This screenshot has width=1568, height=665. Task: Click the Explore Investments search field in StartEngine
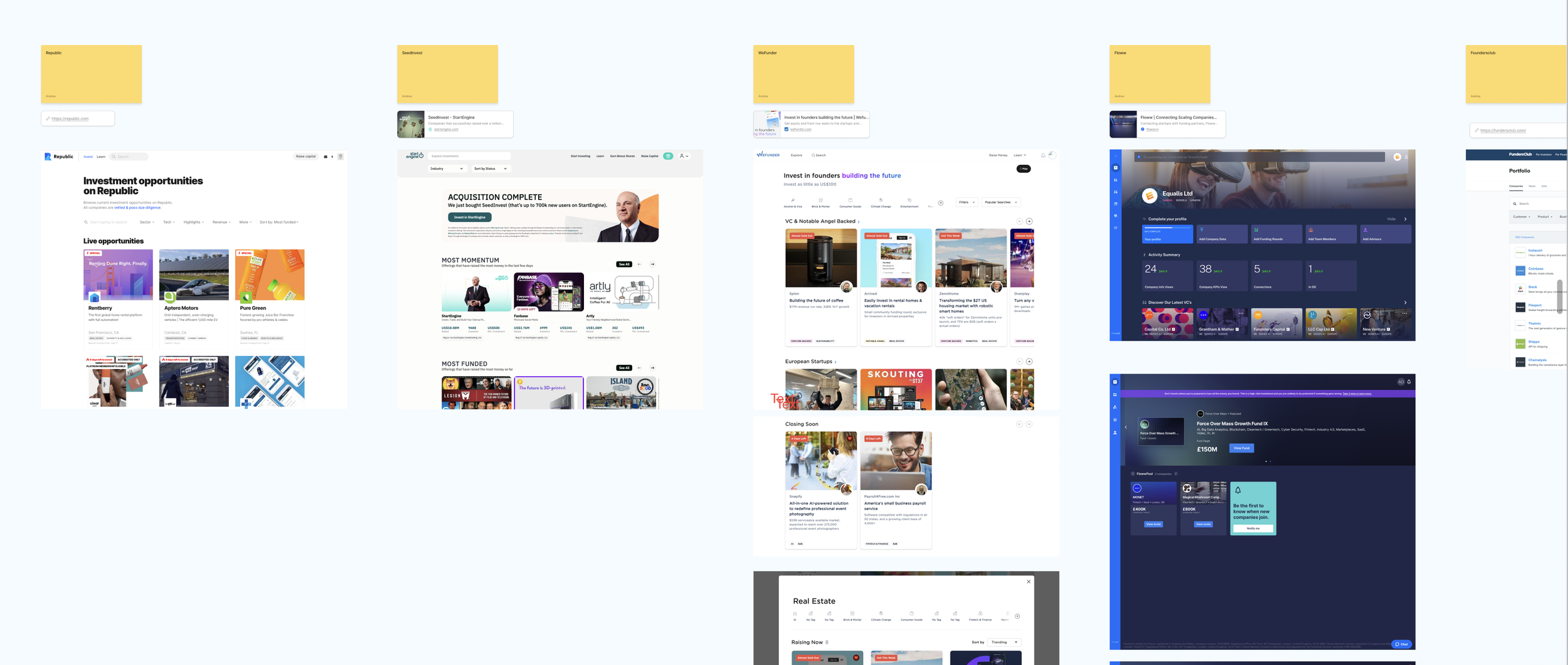(x=469, y=156)
